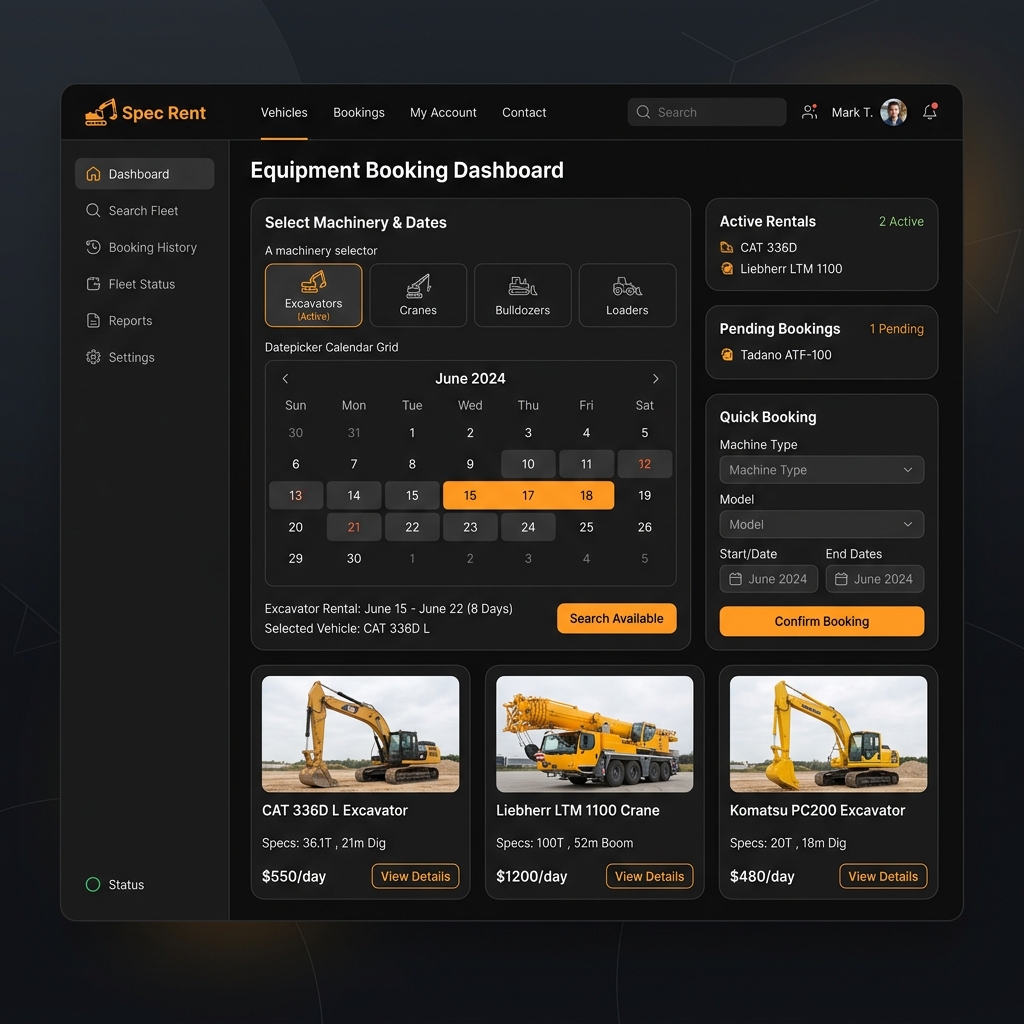Open Reports in sidebar
This screenshot has height=1024, width=1024.
point(144,320)
